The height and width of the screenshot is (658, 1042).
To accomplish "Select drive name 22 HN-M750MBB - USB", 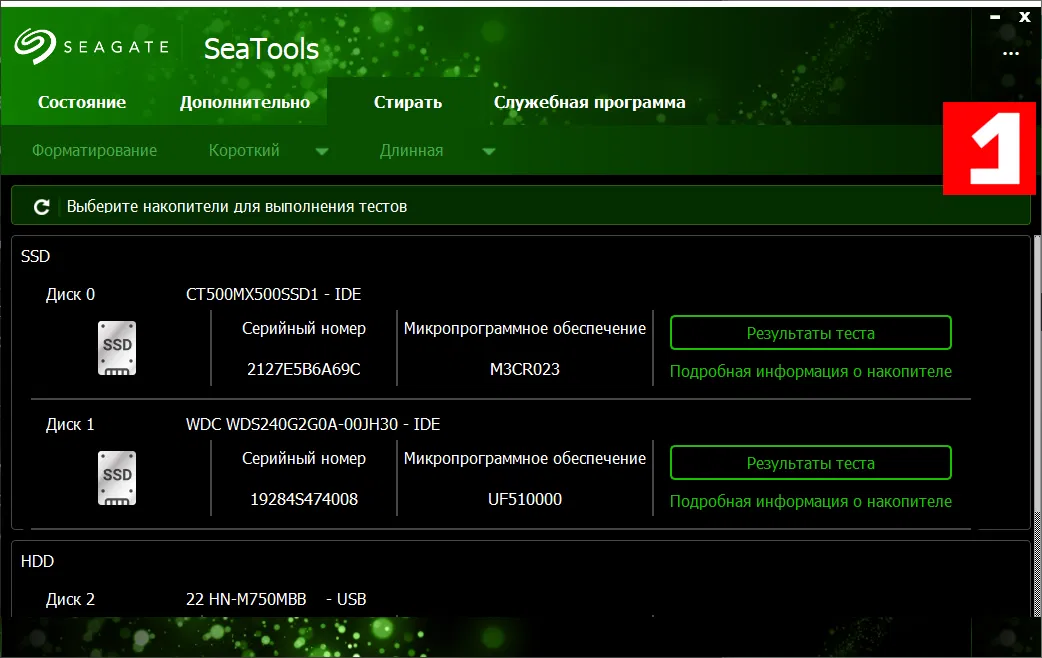I will tap(276, 600).
